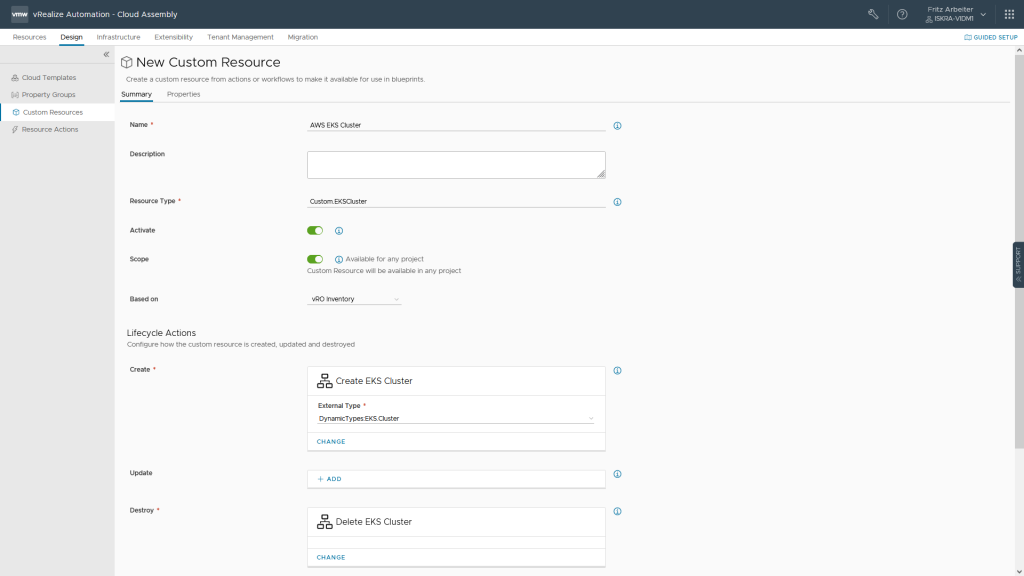Open Cloud Templates in the sidebar
Image resolution: width=1024 pixels, height=576 pixels.
[x=49, y=77]
